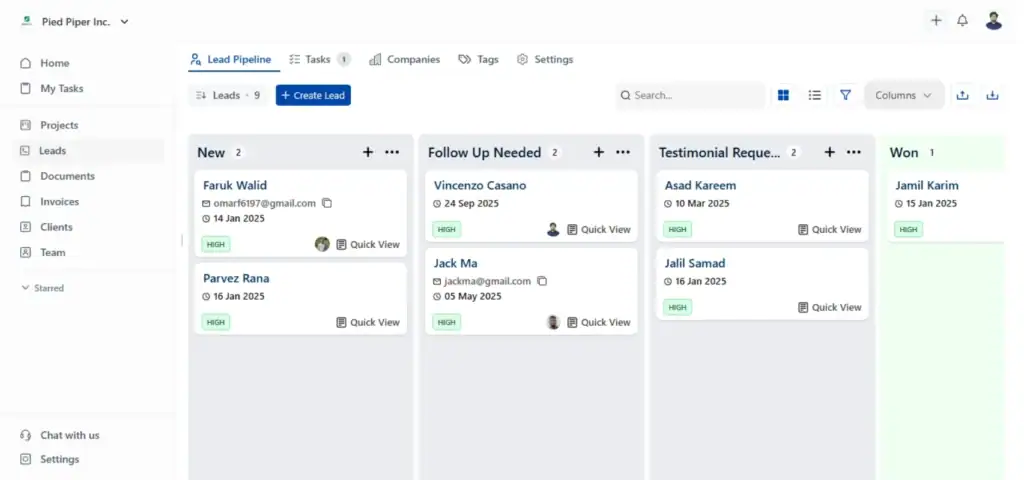The height and width of the screenshot is (480, 1024).
Task: Quick View Jack Ma lead
Action: click(599, 322)
